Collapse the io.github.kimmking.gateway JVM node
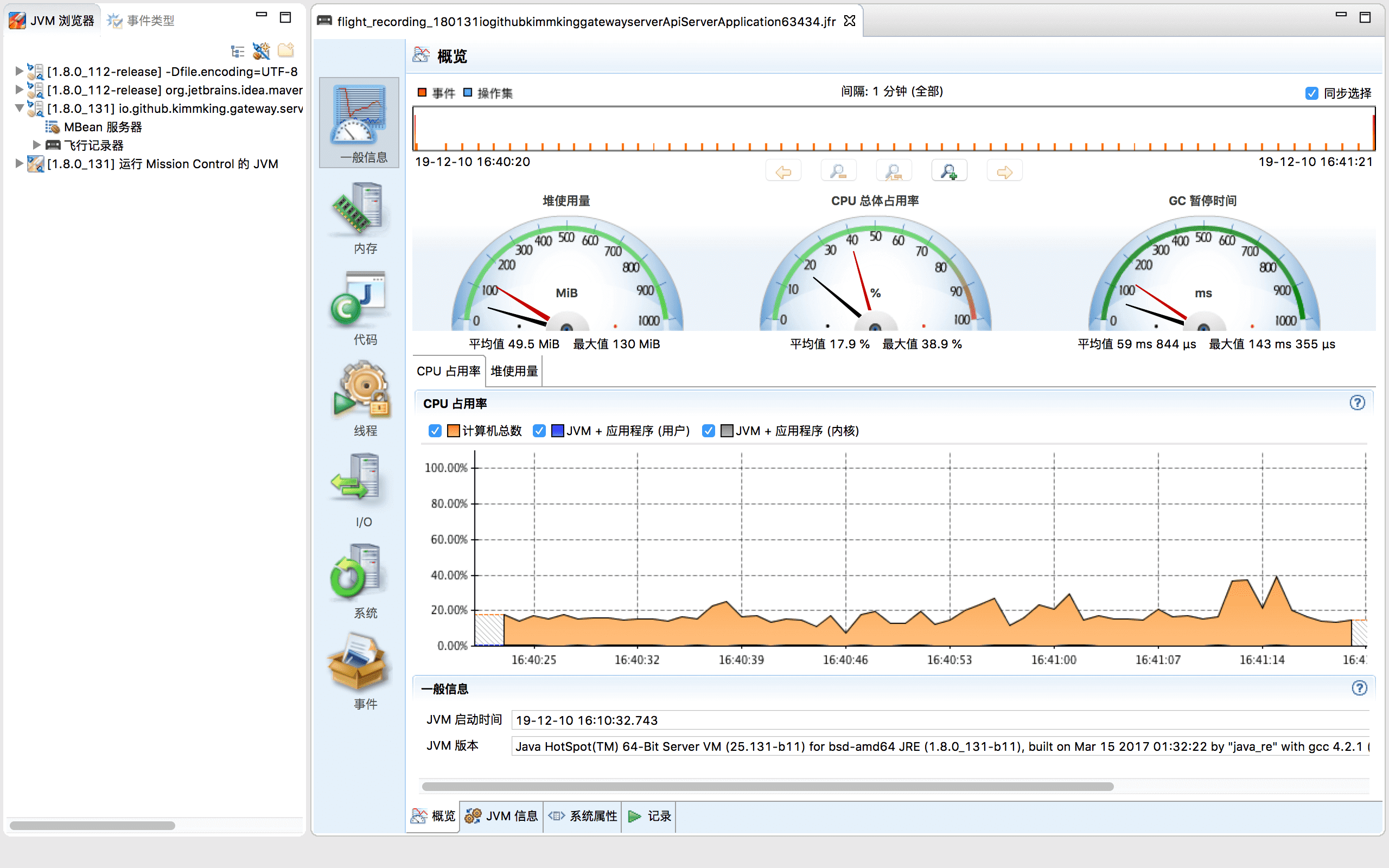Screen dimensions: 1389x868 (x=19, y=108)
